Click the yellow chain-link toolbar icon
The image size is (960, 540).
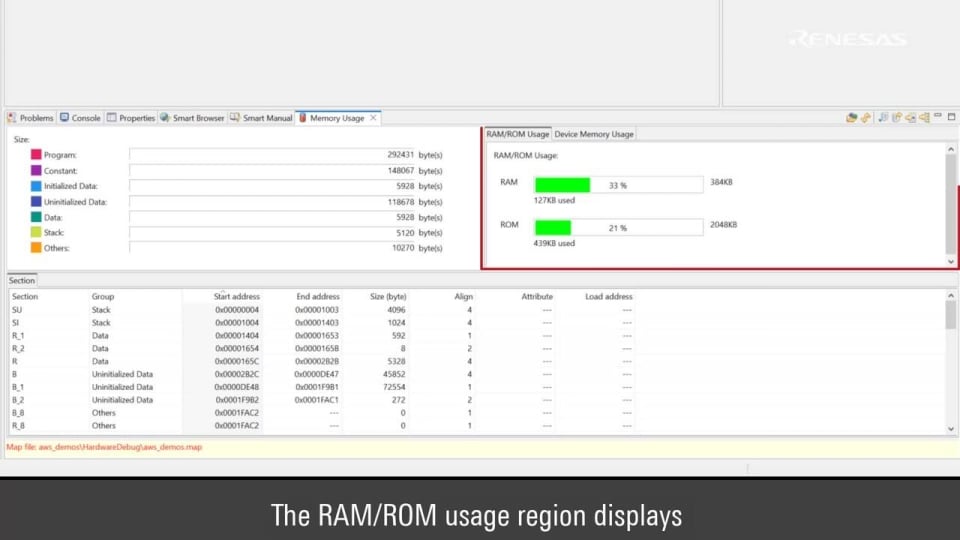click(866, 118)
